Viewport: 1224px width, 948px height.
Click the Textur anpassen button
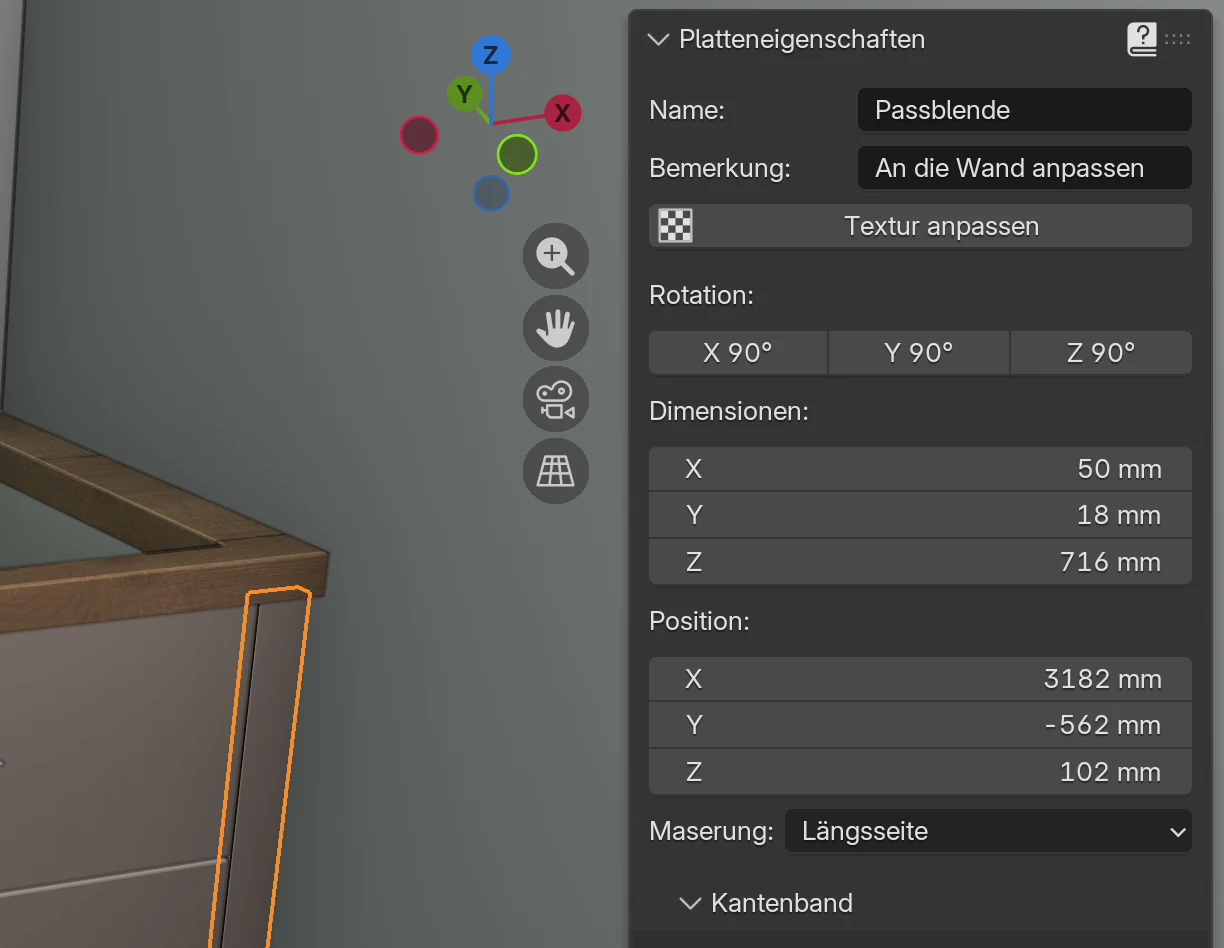tap(920, 226)
